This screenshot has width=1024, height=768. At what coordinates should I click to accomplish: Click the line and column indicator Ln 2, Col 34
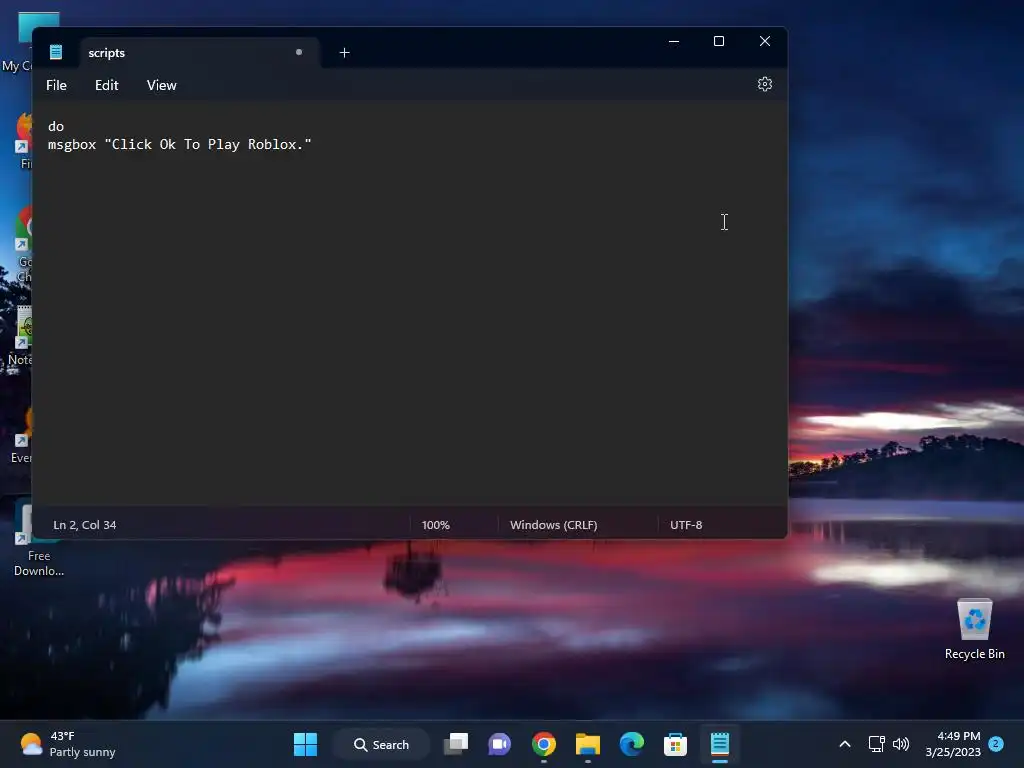click(x=85, y=525)
